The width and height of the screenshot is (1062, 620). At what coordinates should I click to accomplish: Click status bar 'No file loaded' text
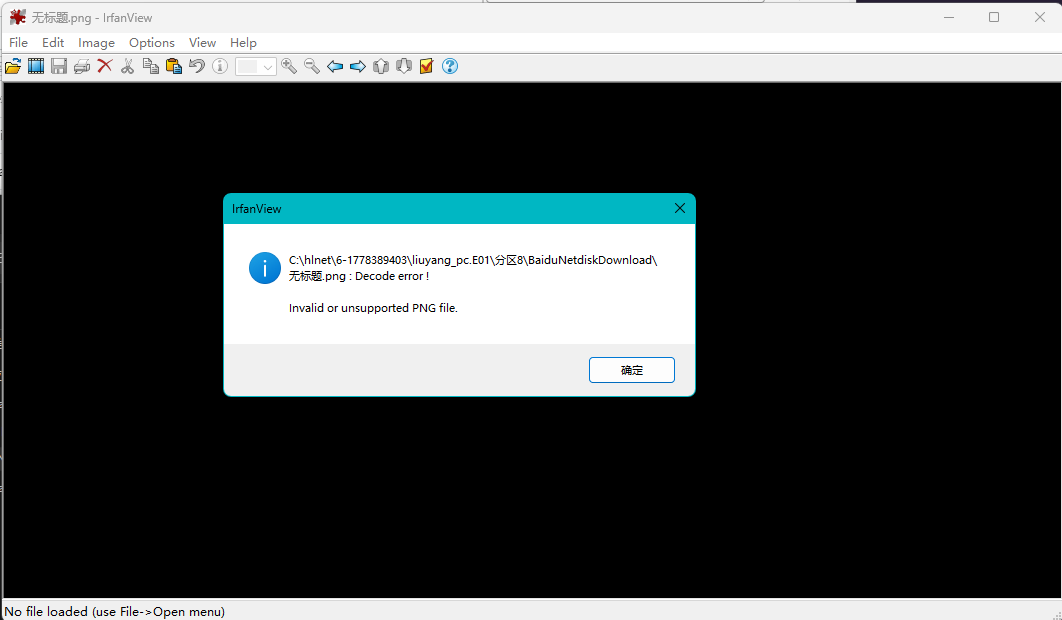click(x=114, y=612)
